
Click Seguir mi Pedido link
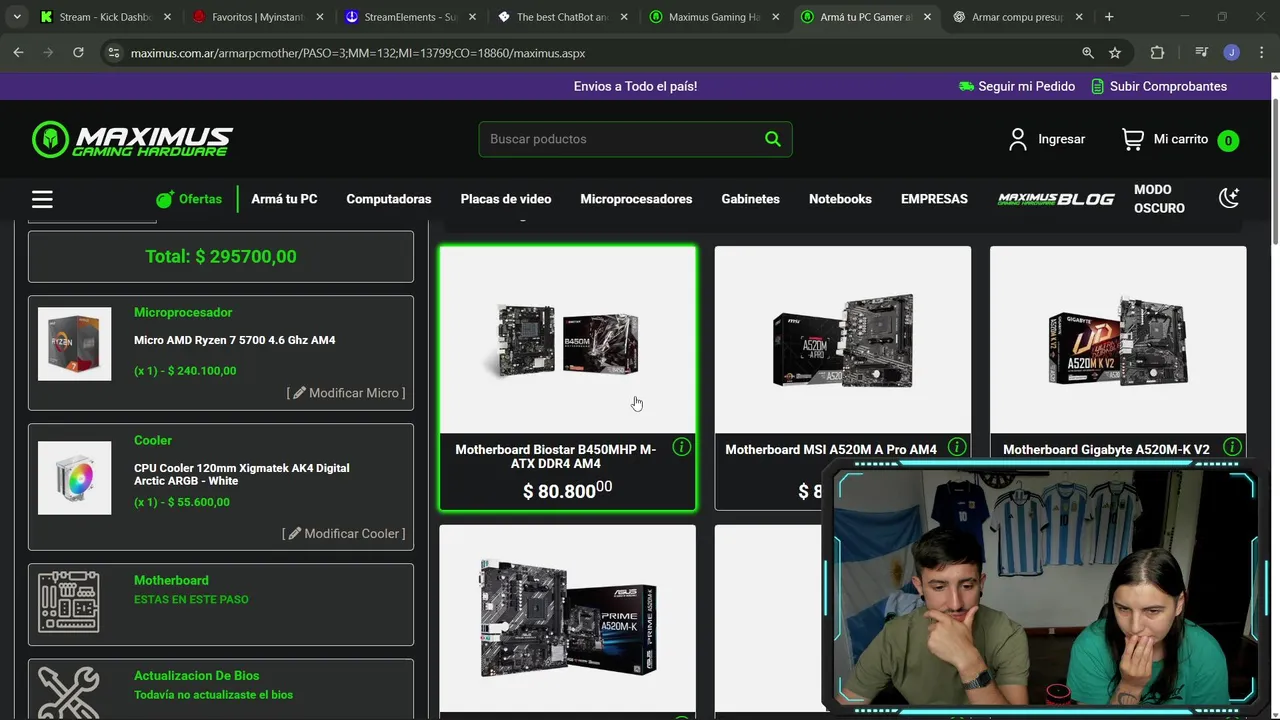point(1027,86)
